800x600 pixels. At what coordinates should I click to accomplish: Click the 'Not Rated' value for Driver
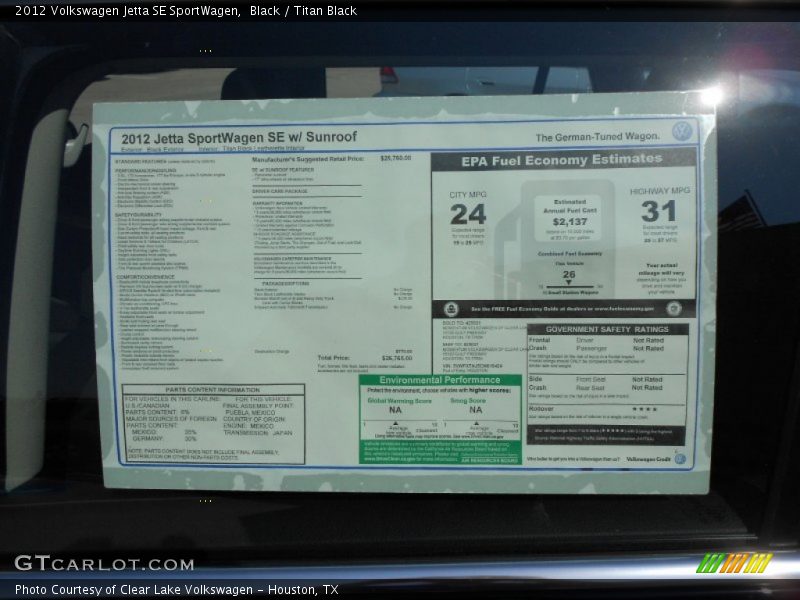(648, 340)
